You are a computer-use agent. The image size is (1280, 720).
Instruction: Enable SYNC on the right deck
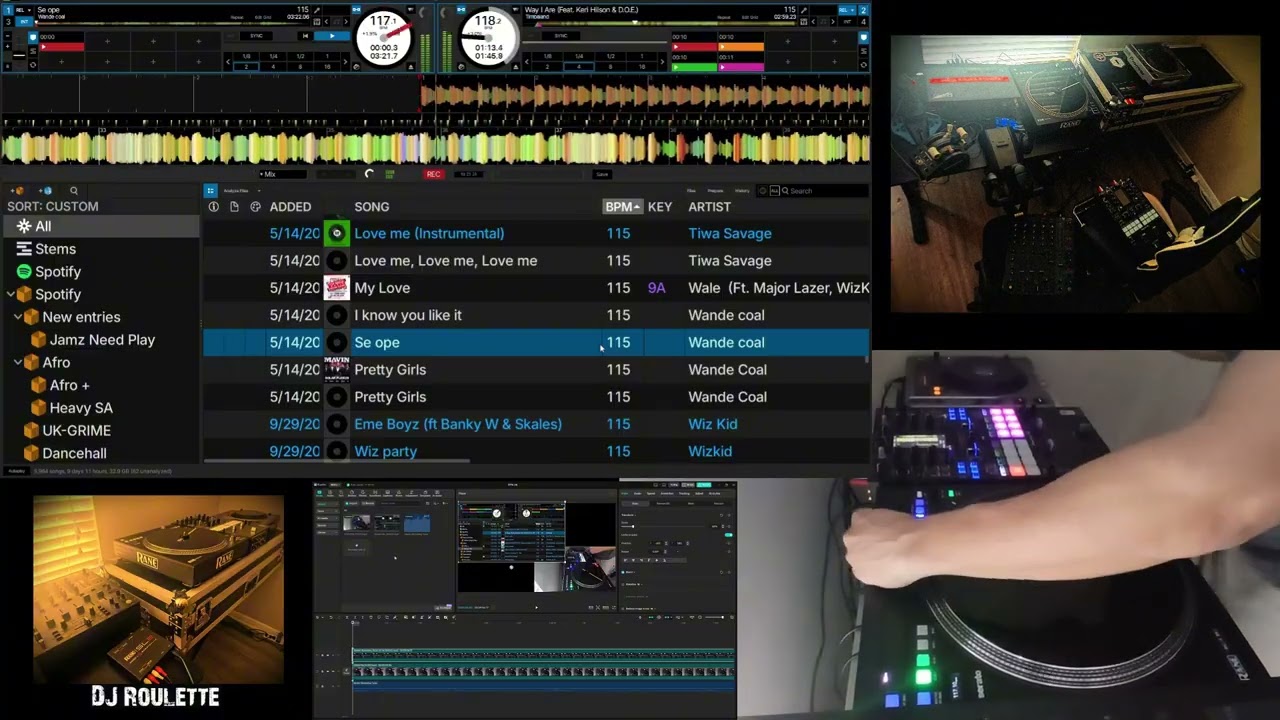pos(561,36)
